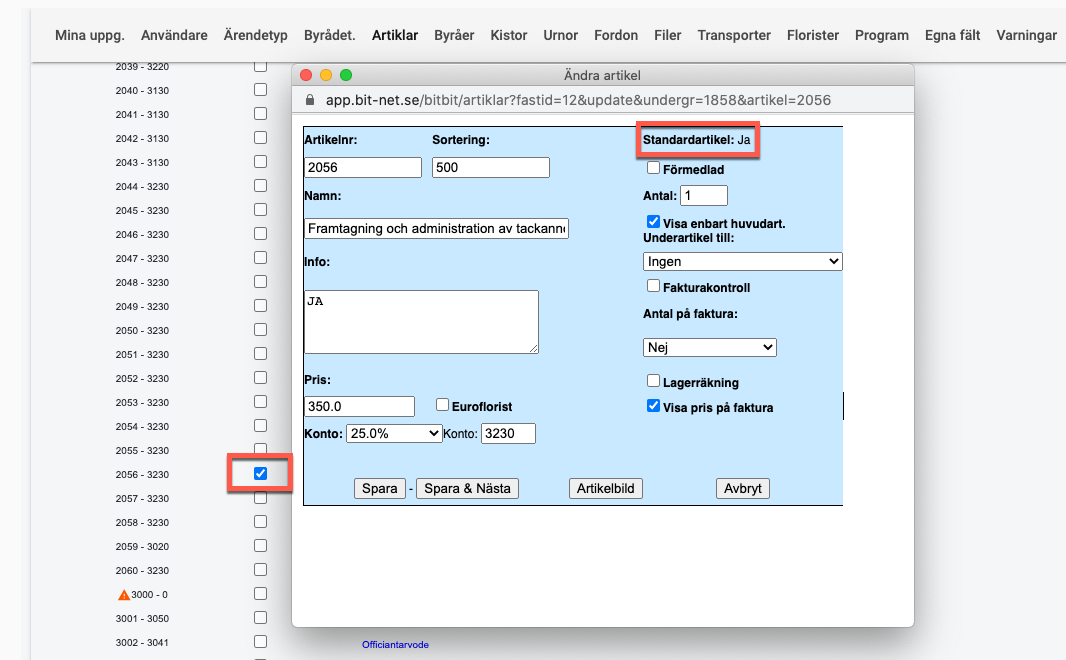Open the 25.0% VAT dropdown

pyautogui.click(x=394, y=434)
